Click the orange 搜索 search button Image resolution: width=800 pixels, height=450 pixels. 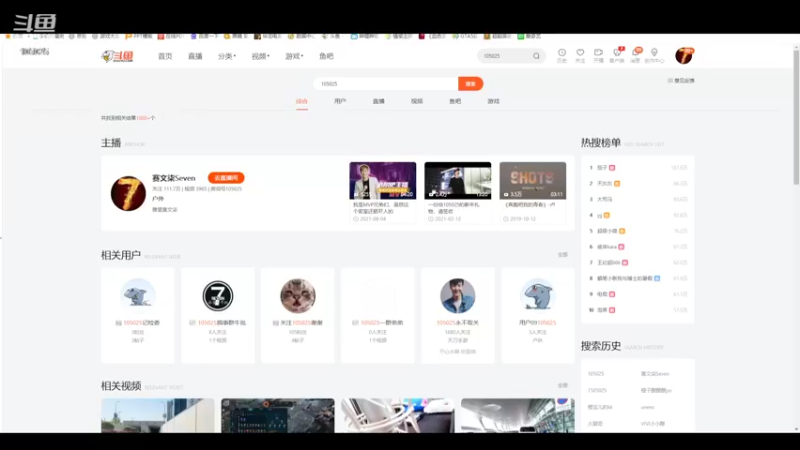470,84
